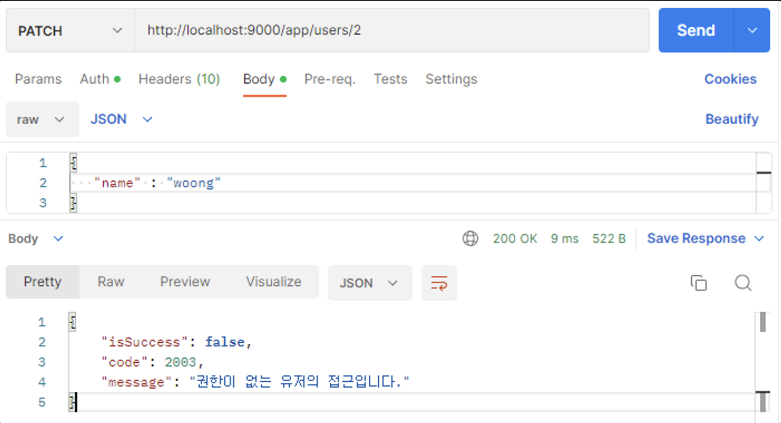The image size is (781, 423).
Task: Switch to the Params tab
Action: pos(38,79)
